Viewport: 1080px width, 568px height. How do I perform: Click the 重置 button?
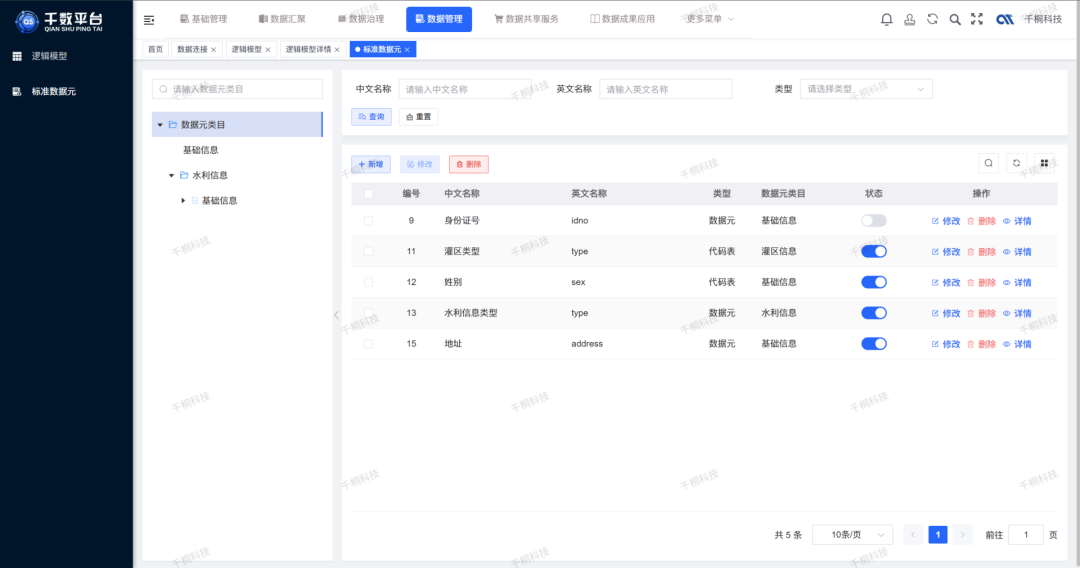pos(418,117)
